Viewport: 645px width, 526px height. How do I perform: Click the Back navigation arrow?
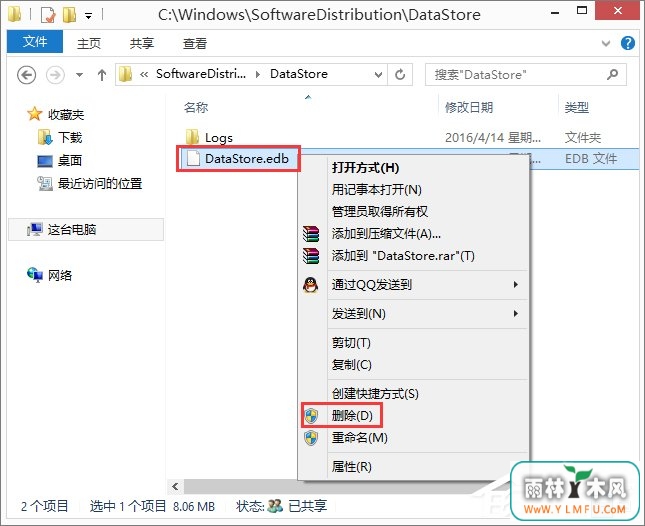click(27, 75)
